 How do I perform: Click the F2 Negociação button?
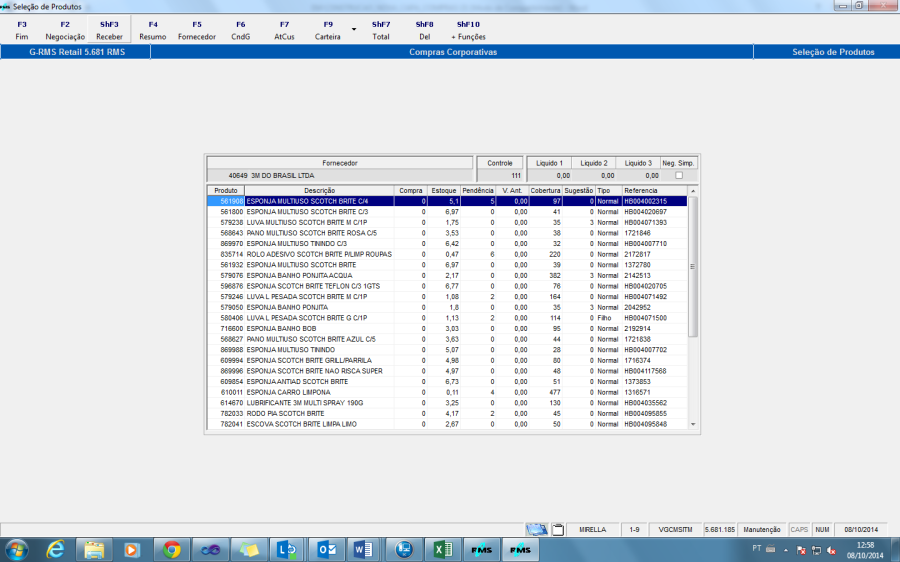click(65, 30)
